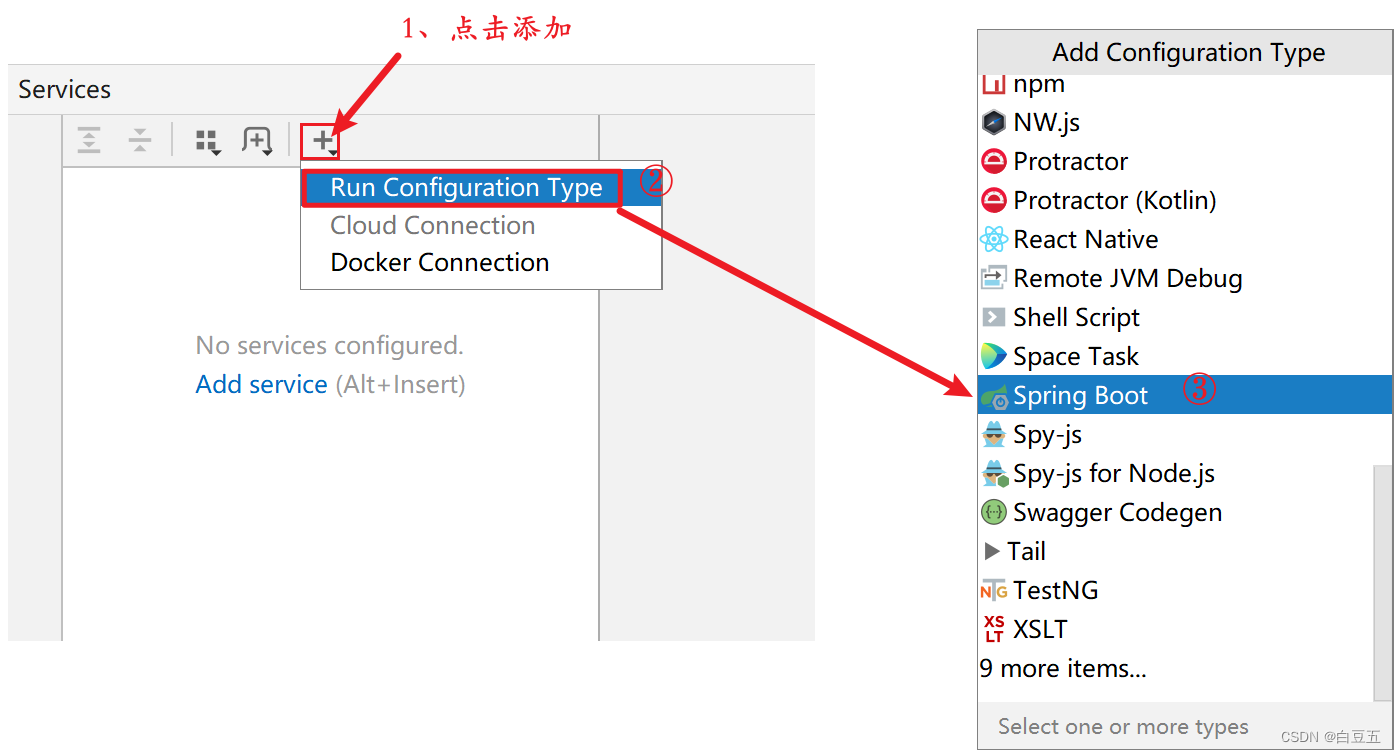Show 9 more items in list
The width and height of the screenshot is (1396, 753).
click(1063, 668)
